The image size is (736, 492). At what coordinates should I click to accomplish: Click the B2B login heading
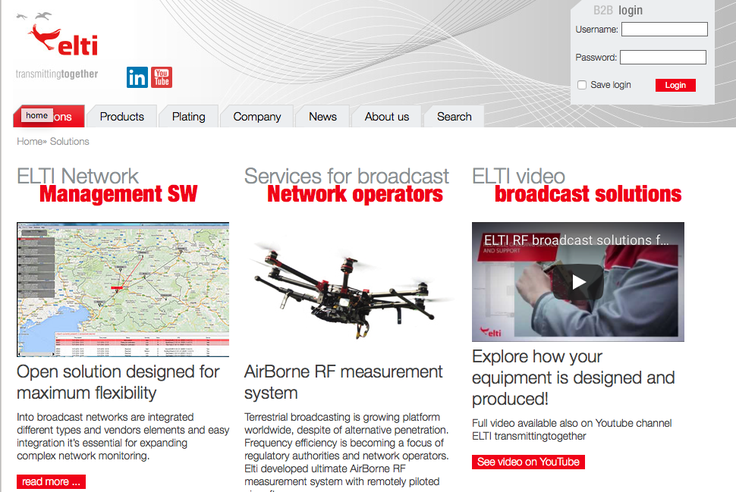(x=618, y=10)
